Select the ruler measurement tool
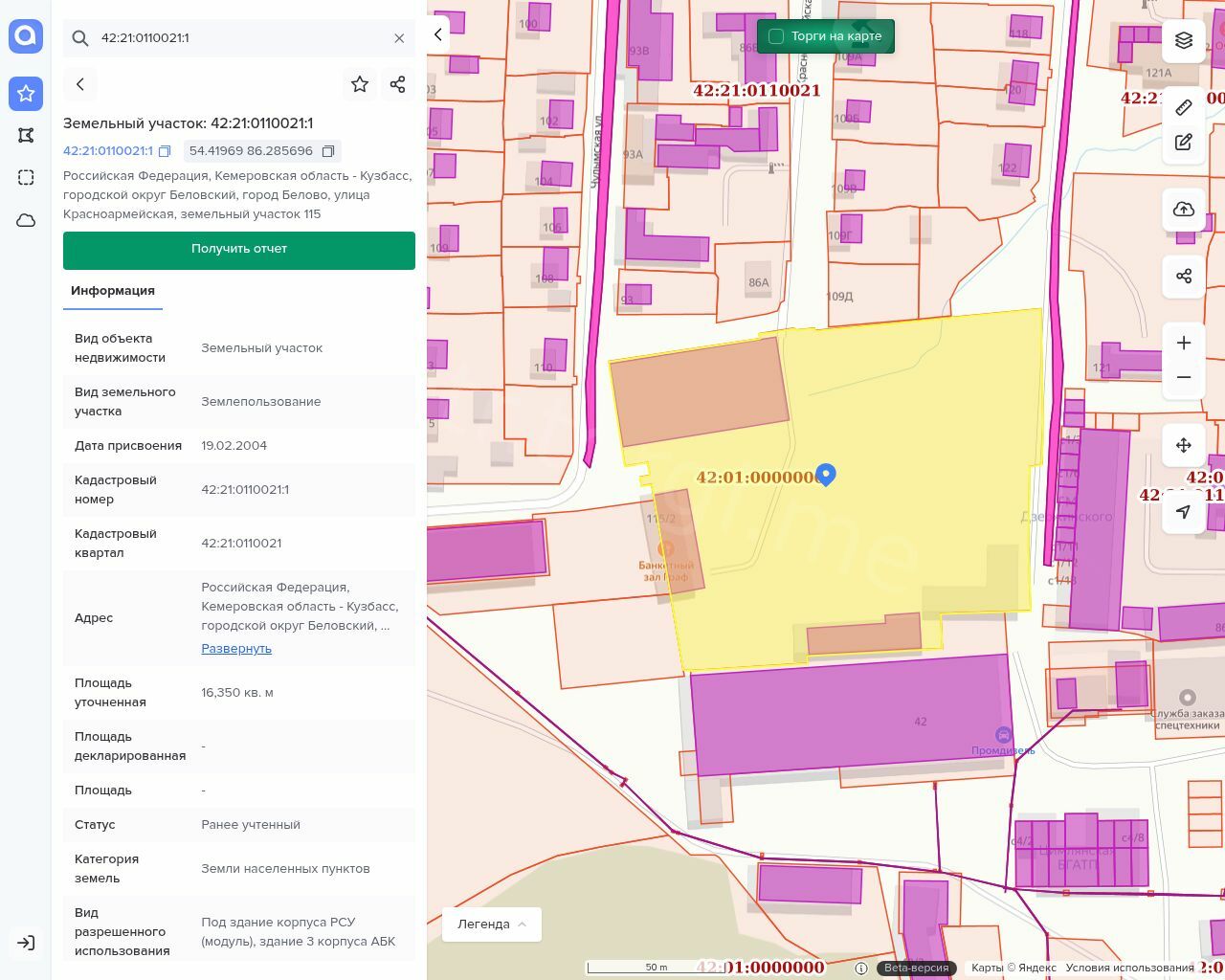 tap(1184, 107)
